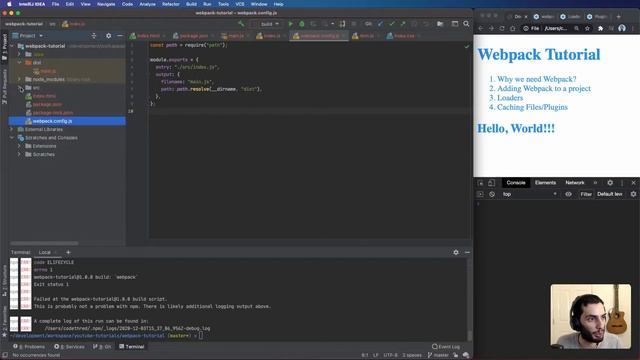This screenshot has width=640, height=360.
Task: Click the Debug bug icon in the toolbar
Action: (x=302, y=24)
